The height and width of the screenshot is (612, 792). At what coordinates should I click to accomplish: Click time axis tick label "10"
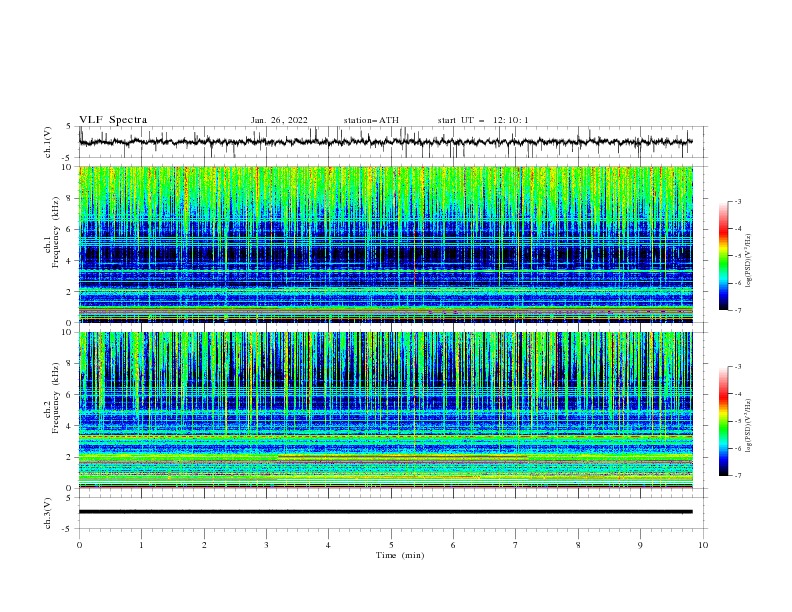[x=703, y=545]
